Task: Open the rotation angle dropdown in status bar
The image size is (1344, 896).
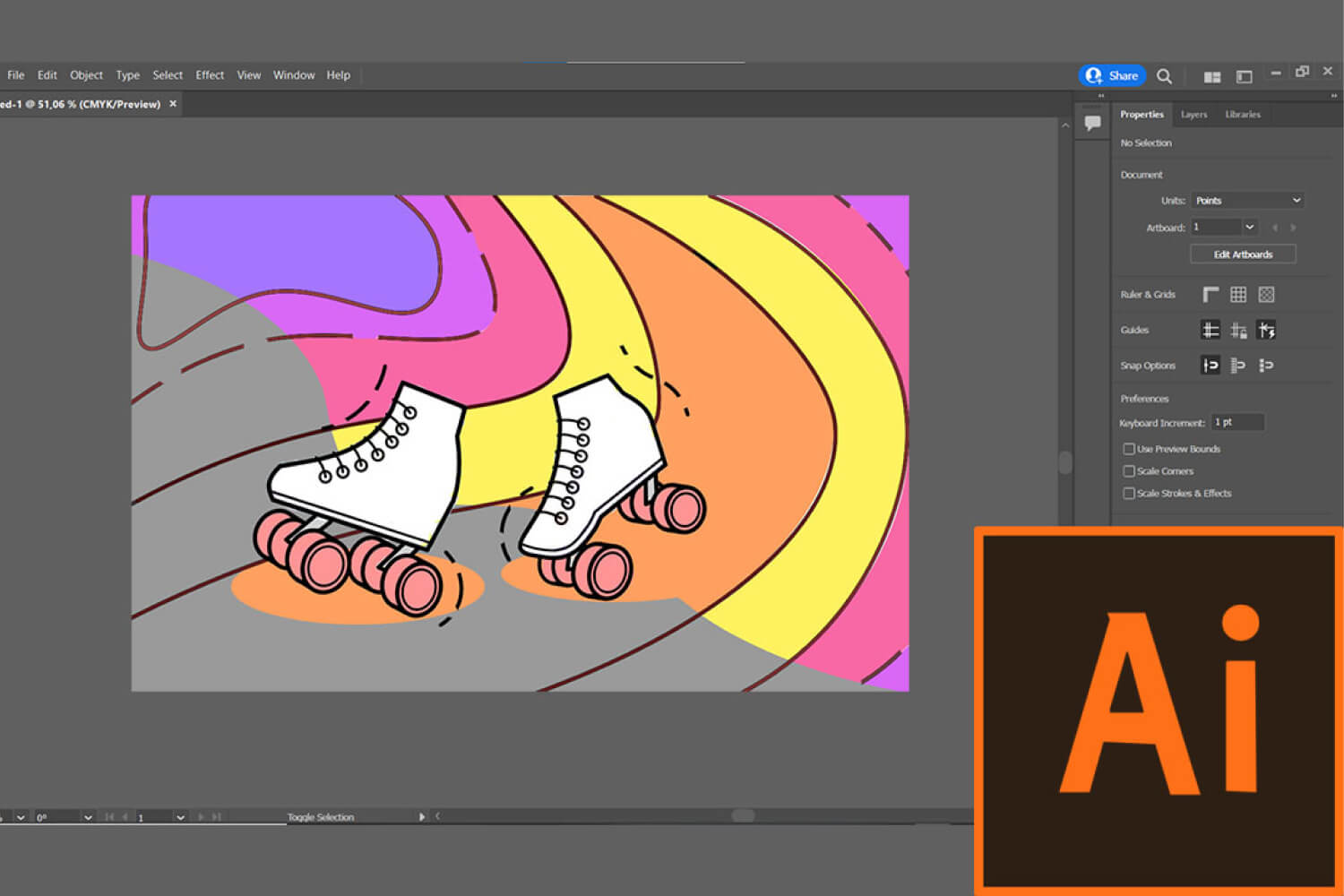Action: tap(88, 817)
